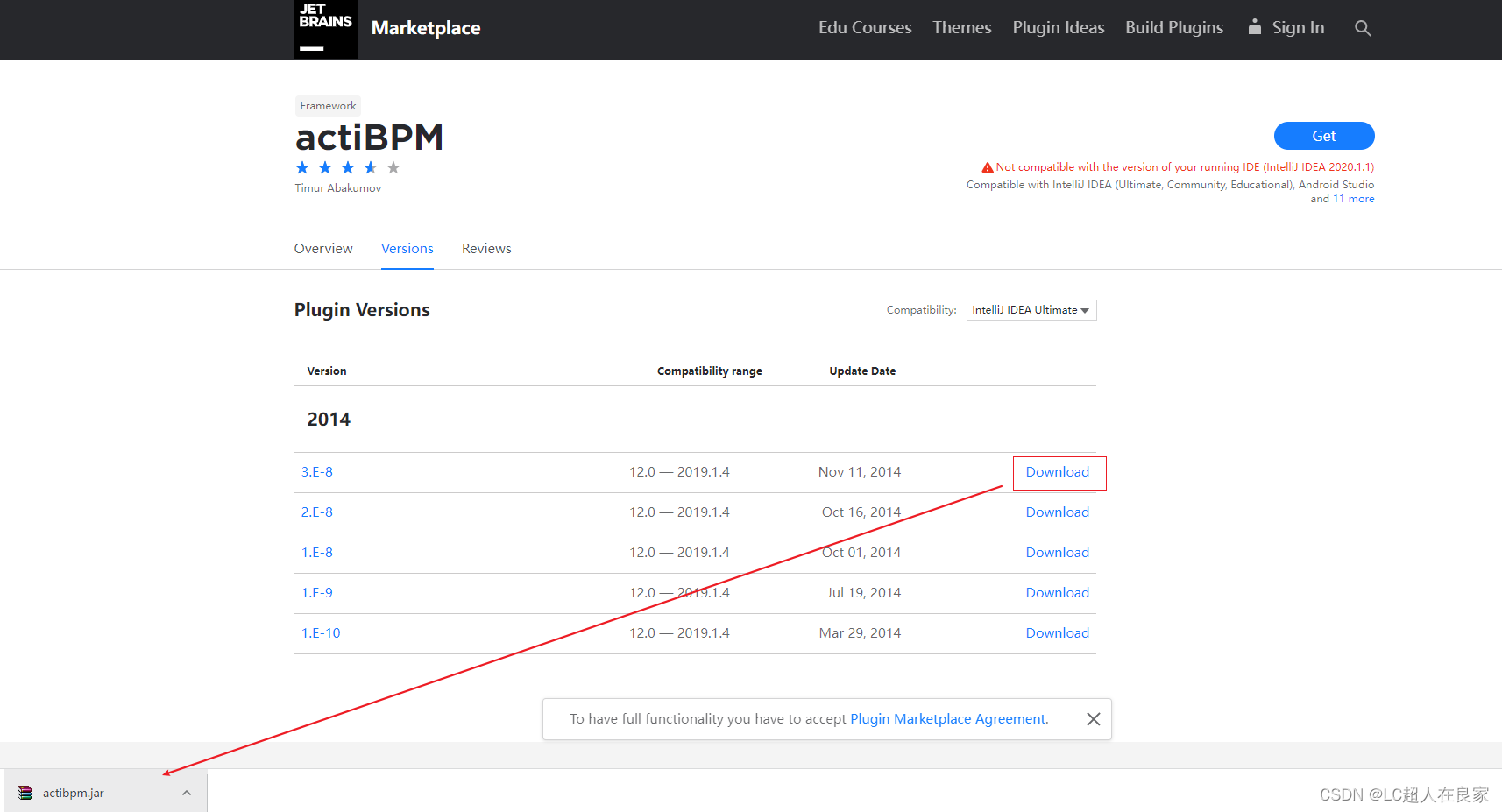Open the '11 more' compatible products link
Image resolution: width=1502 pixels, height=812 pixels.
coord(1353,199)
